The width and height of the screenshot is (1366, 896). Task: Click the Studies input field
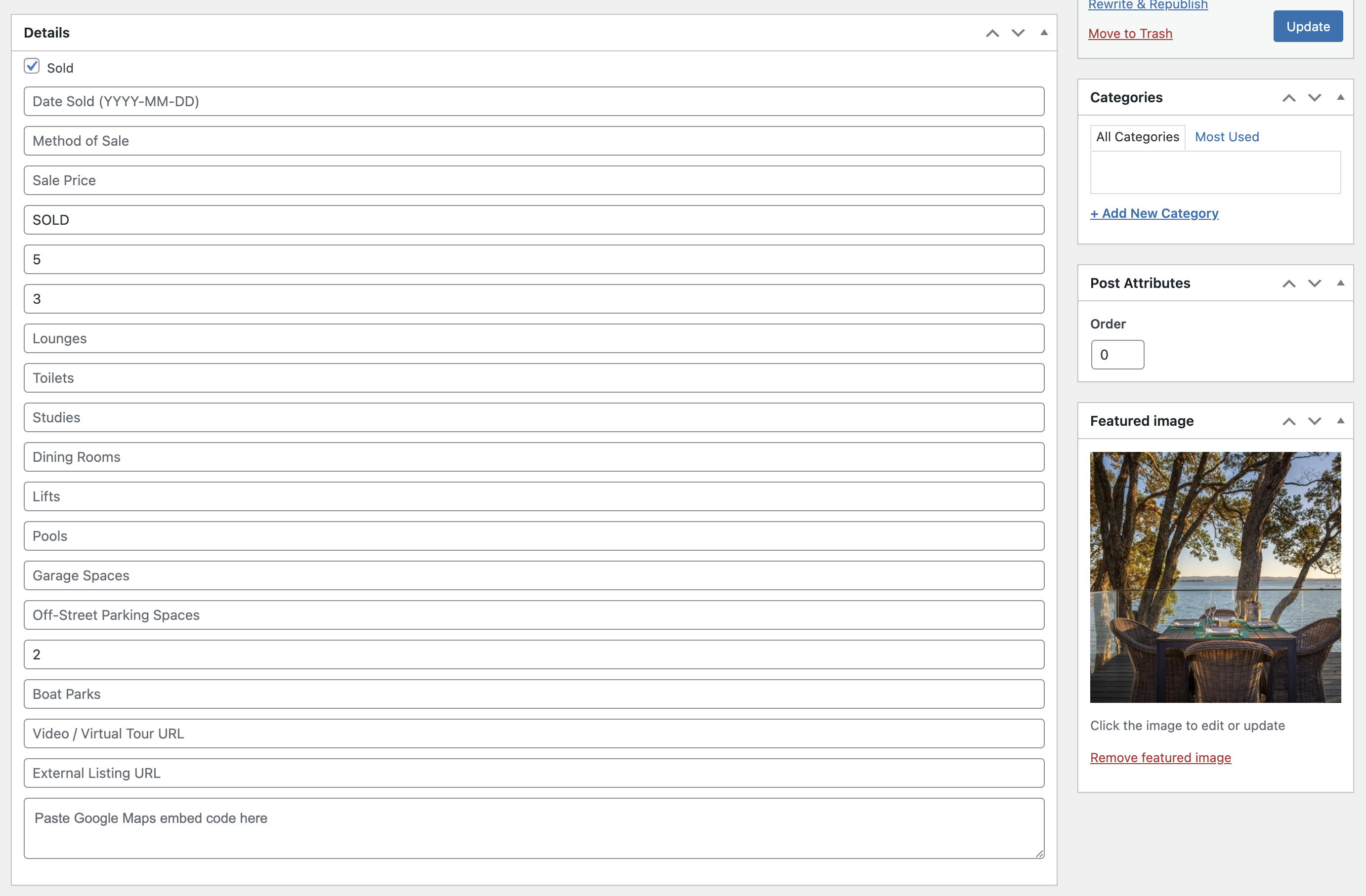pos(534,418)
